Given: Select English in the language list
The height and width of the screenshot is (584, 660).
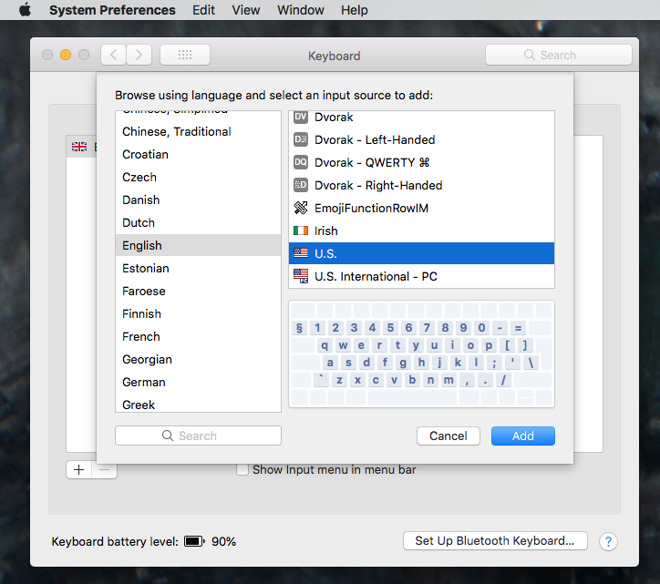Looking at the screenshot, I should click(198, 245).
